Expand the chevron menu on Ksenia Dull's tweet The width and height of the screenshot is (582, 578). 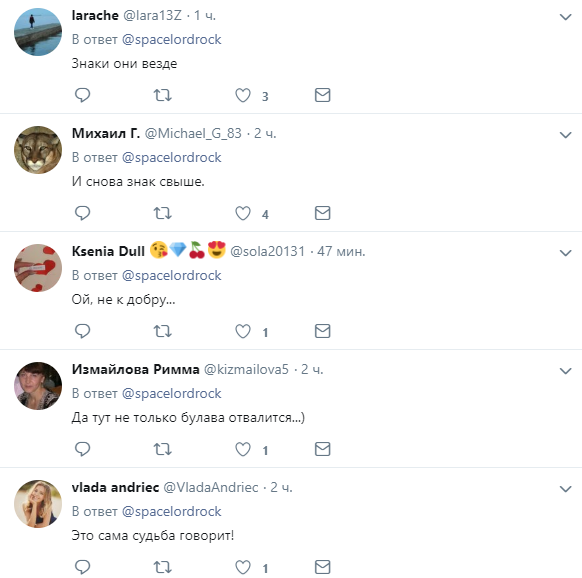click(565, 253)
